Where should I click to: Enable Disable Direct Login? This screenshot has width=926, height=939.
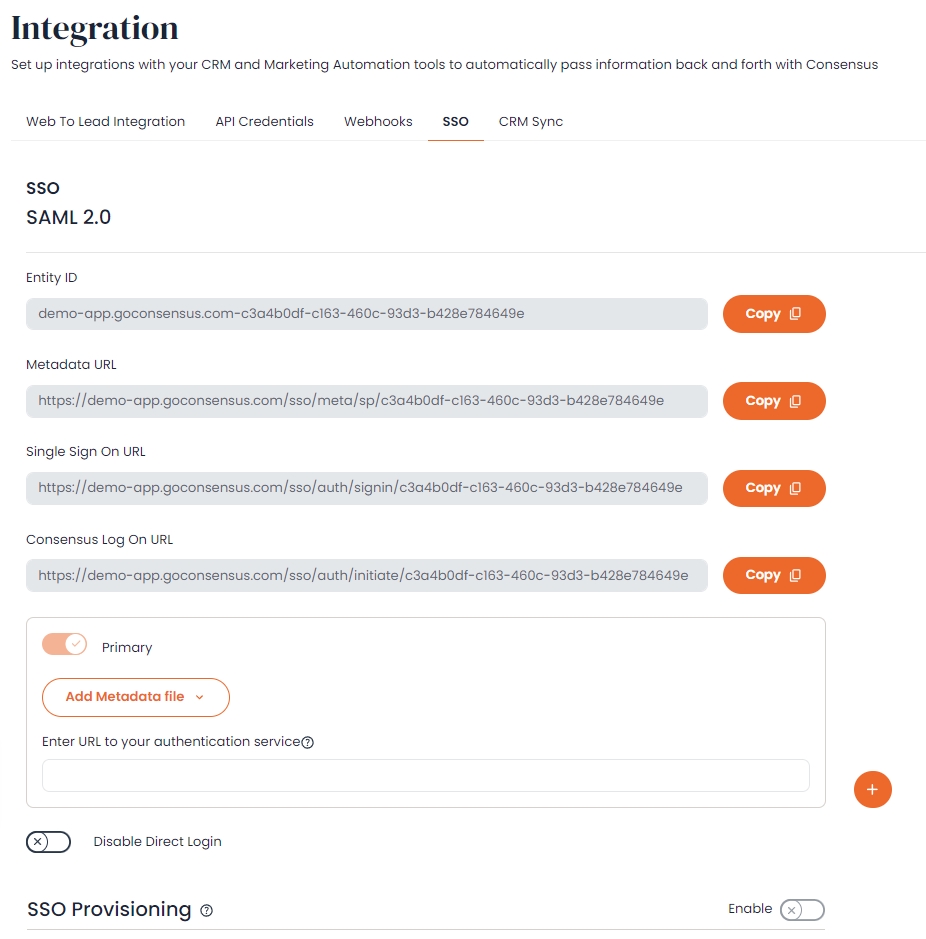(48, 841)
